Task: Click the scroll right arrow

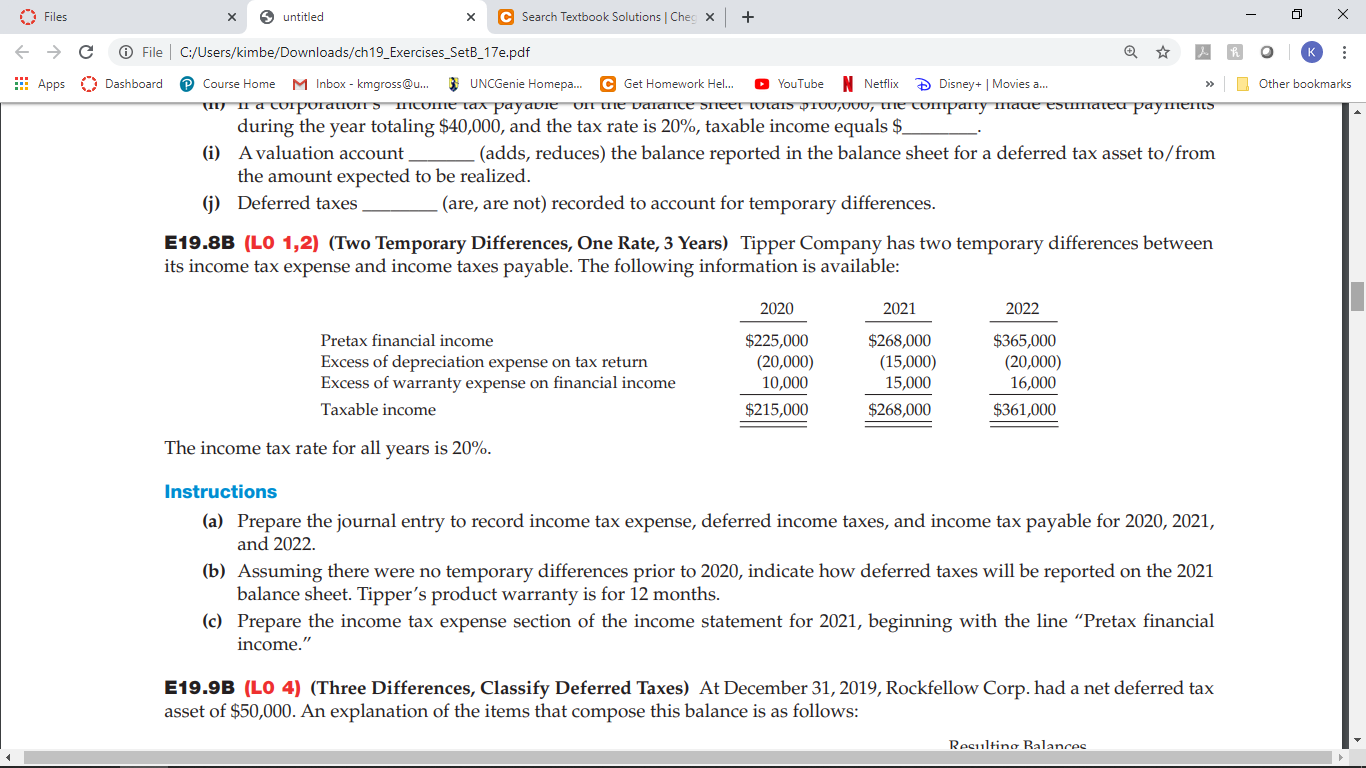Action: coord(1340,760)
